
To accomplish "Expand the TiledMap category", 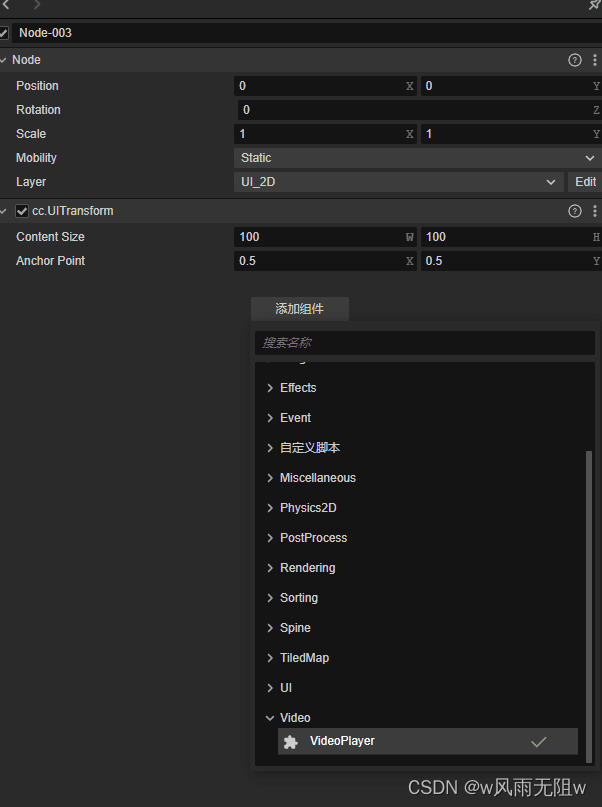I will 270,658.
